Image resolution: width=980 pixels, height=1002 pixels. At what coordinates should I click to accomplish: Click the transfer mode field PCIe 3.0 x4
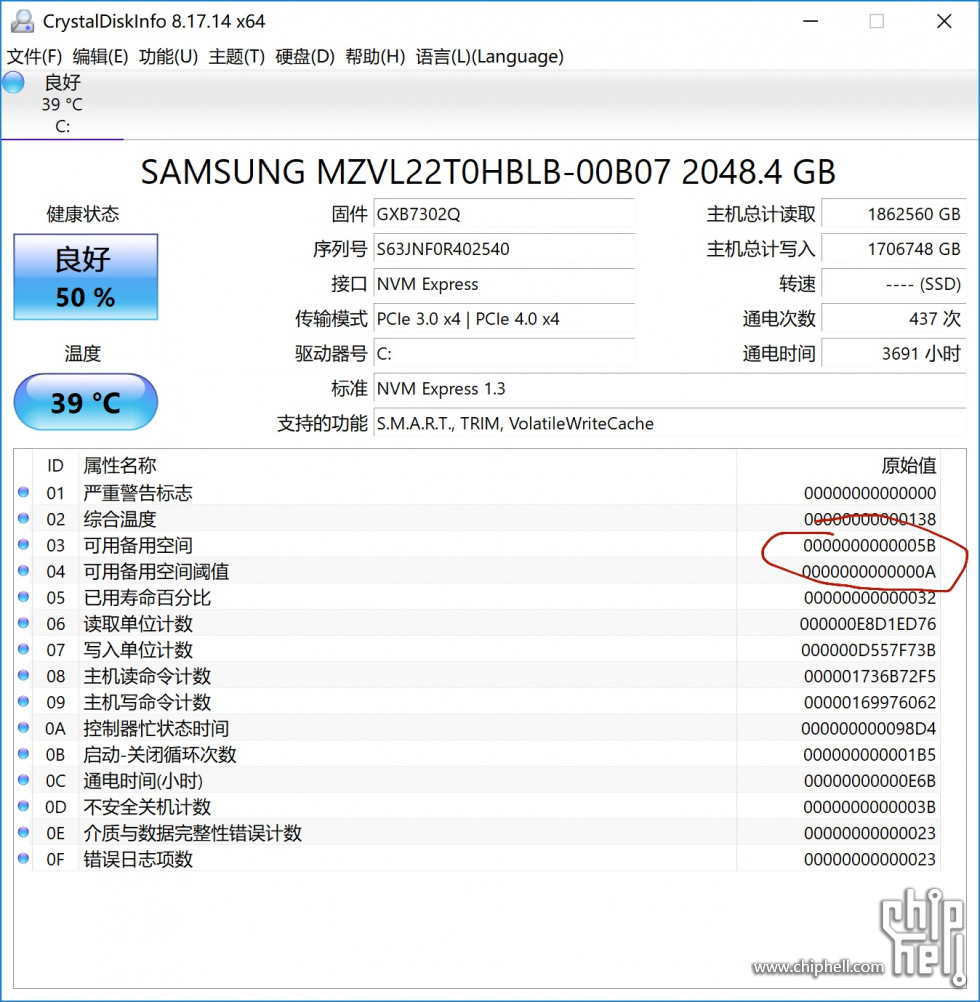click(504, 319)
